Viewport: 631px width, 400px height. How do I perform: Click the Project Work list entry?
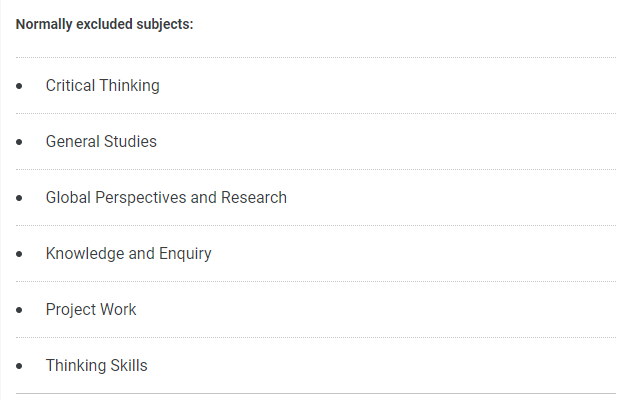91,310
